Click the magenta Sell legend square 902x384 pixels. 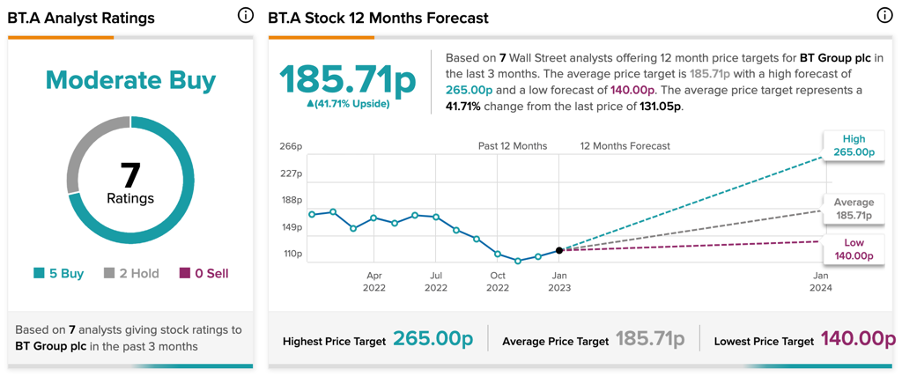(184, 274)
